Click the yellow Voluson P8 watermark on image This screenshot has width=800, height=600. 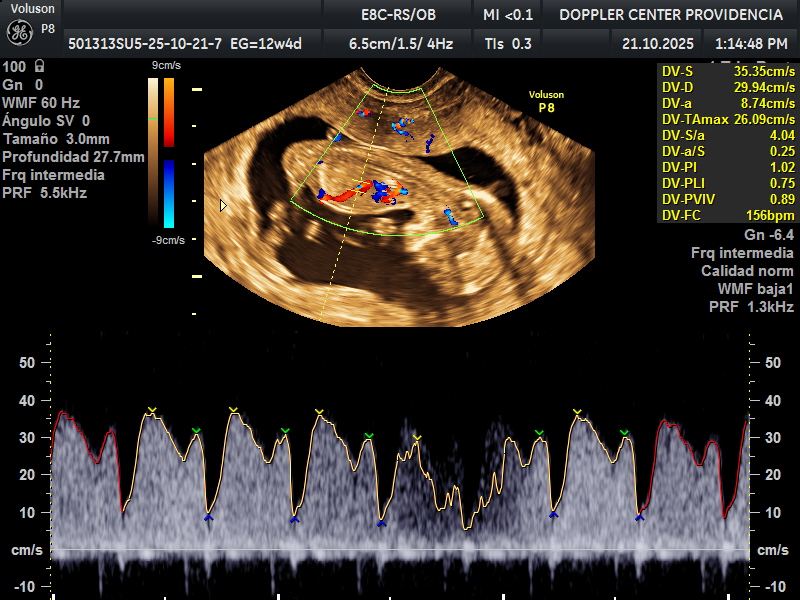546,101
